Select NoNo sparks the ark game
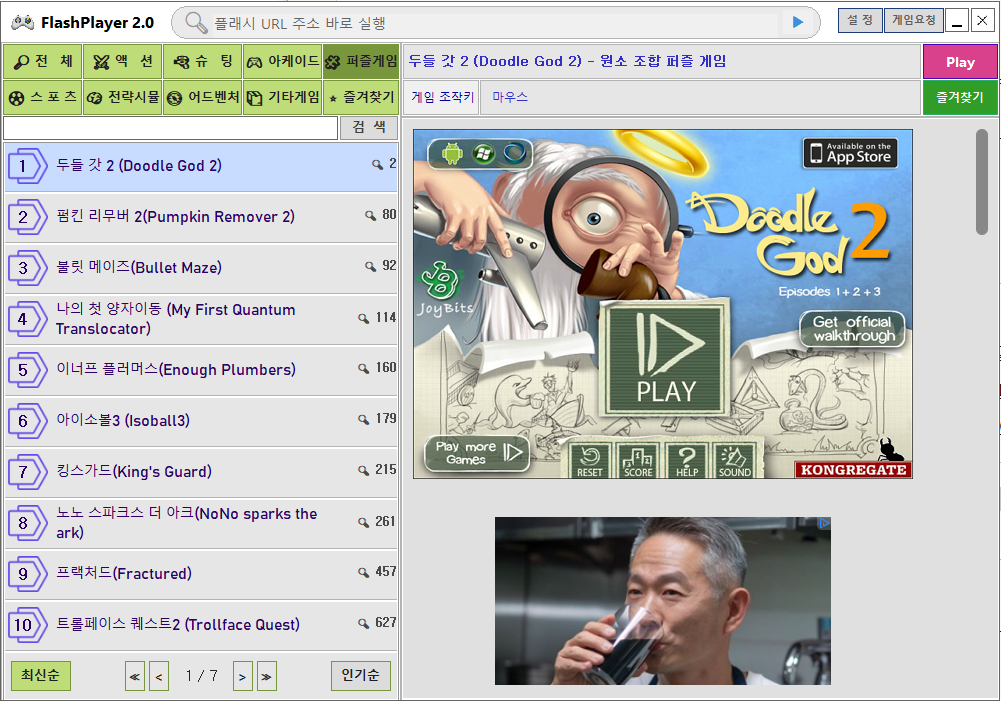 pyautogui.click(x=201, y=523)
